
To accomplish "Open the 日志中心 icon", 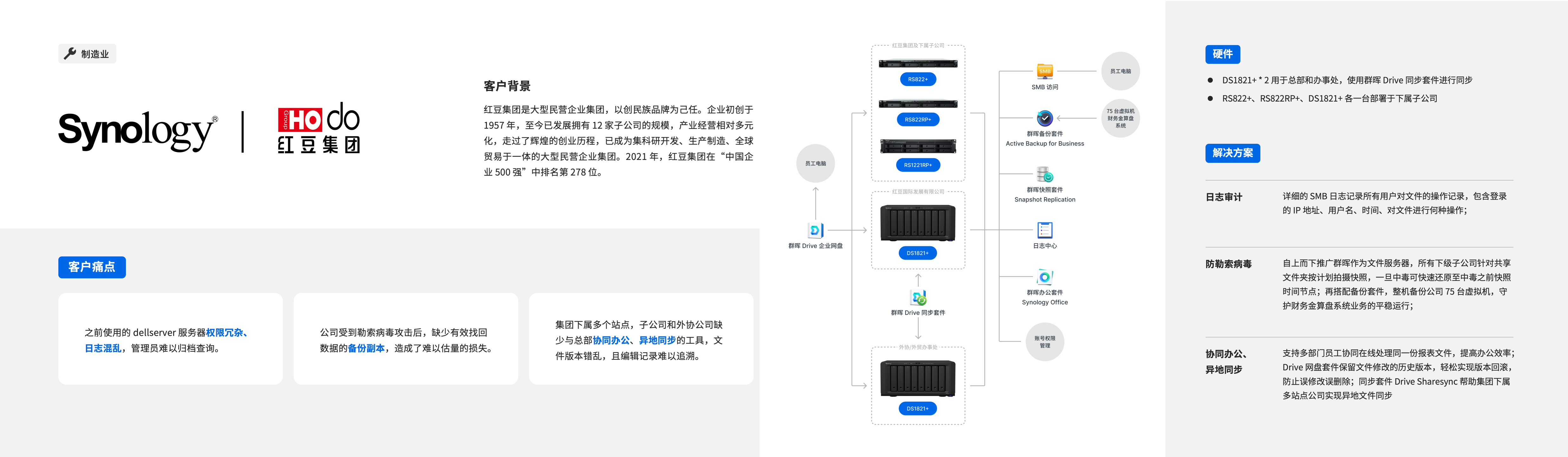I will point(1044,230).
